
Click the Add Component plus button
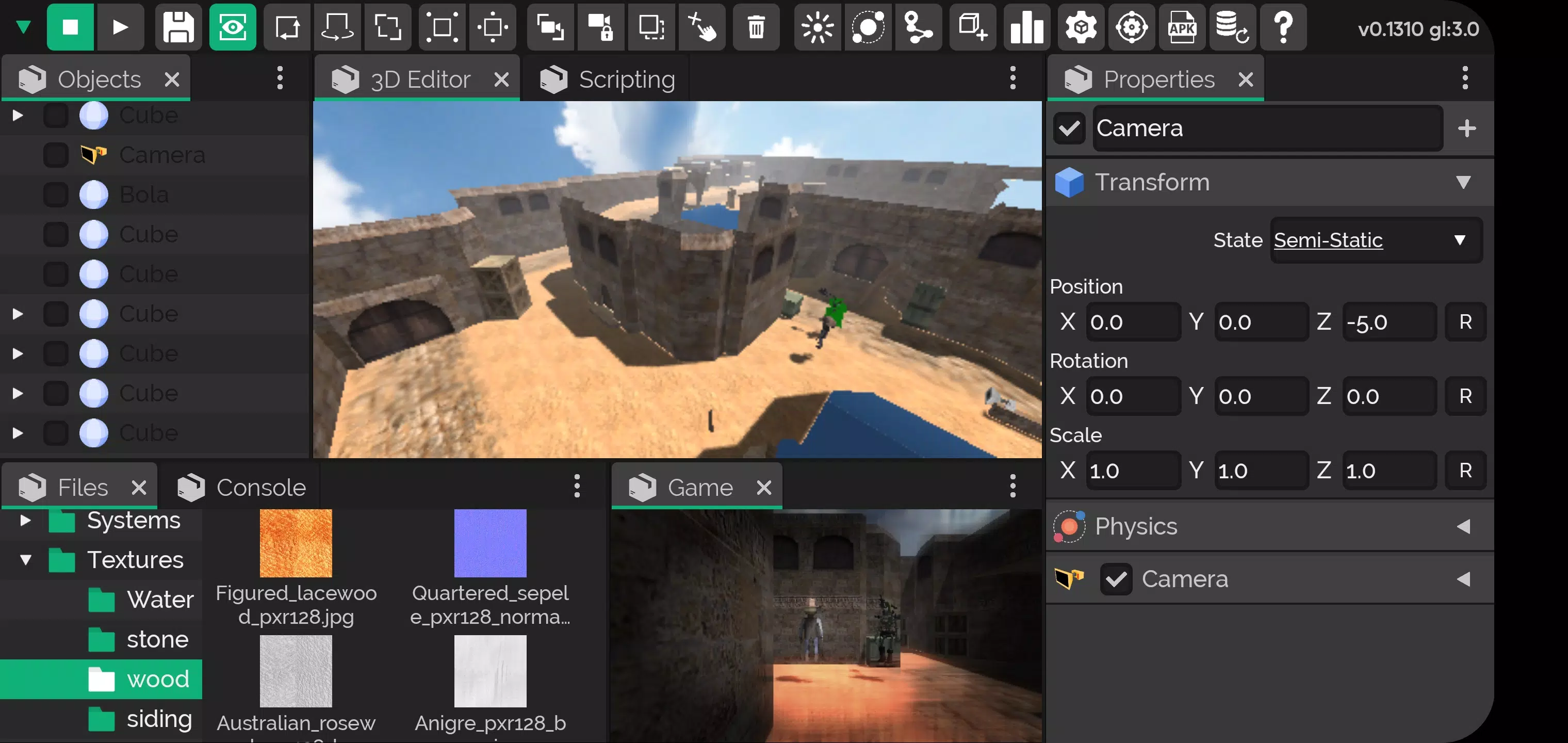(1467, 128)
